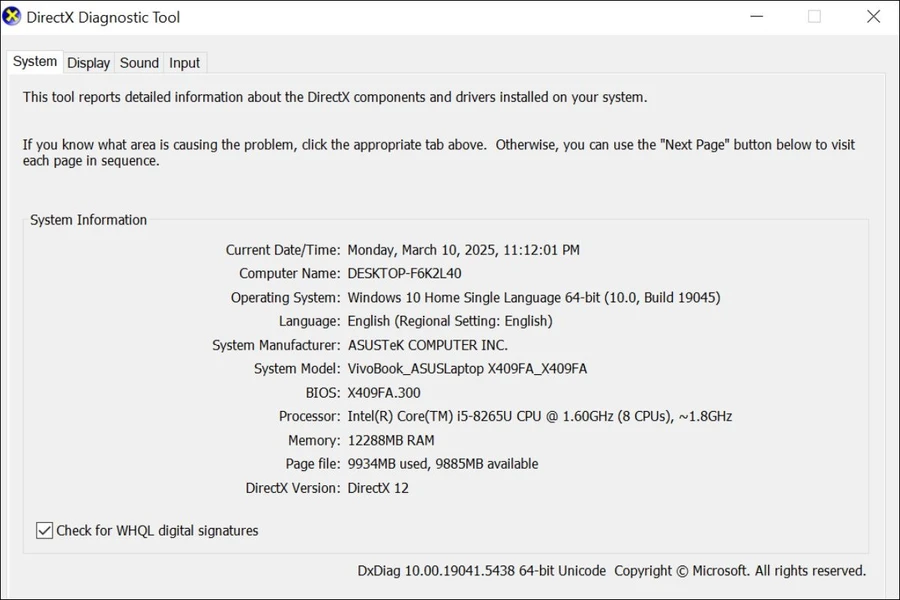Click the 9934MB used page file value
The image size is (900, 600).
443,464
